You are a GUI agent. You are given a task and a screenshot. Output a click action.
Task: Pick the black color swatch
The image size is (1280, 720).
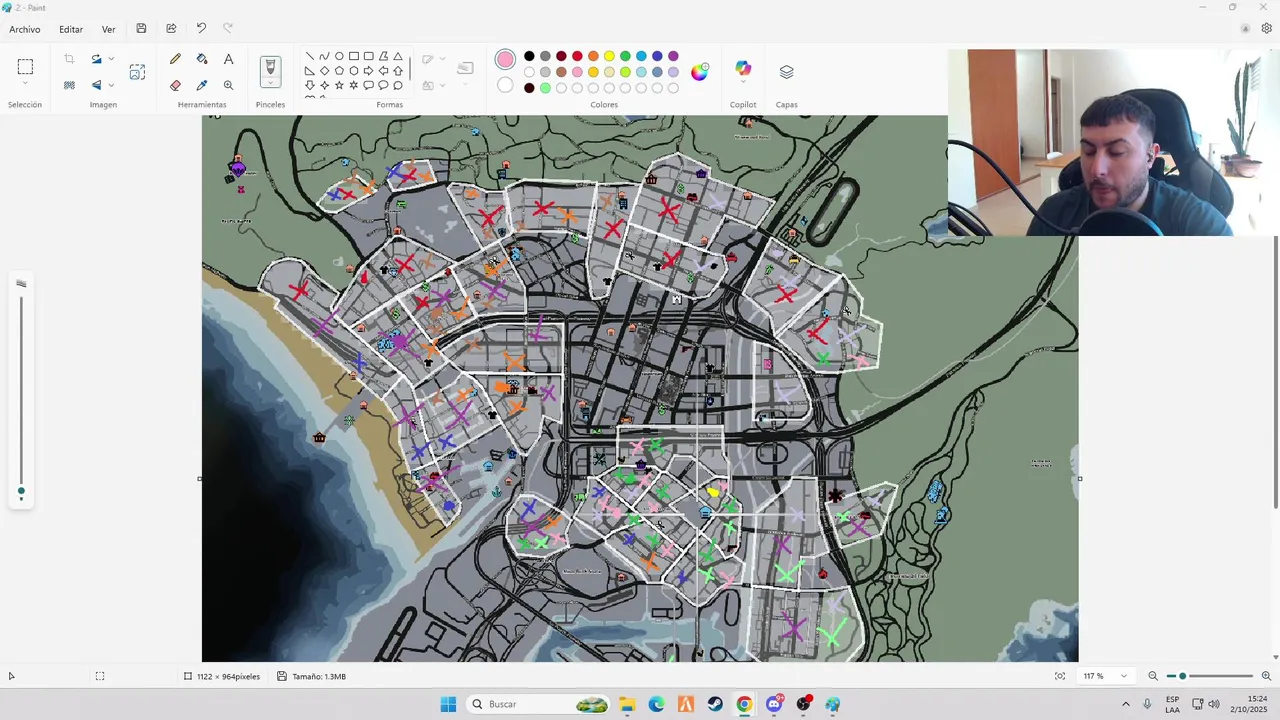click(529, 56)
